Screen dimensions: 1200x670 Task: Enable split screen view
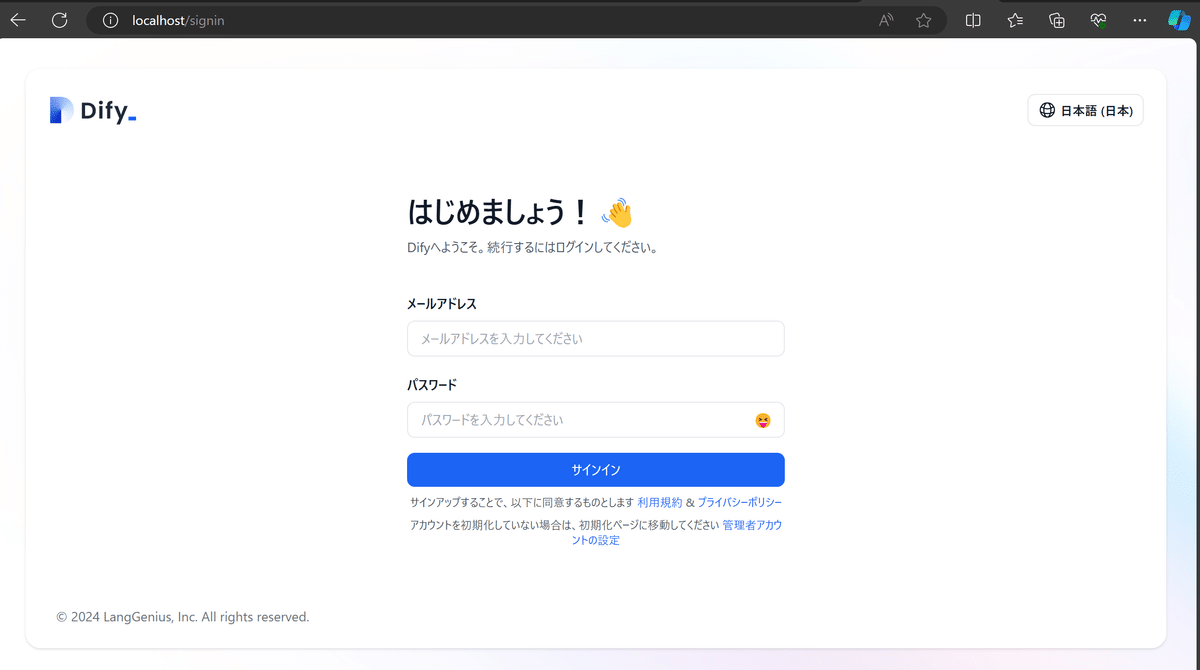click(972, 19)
